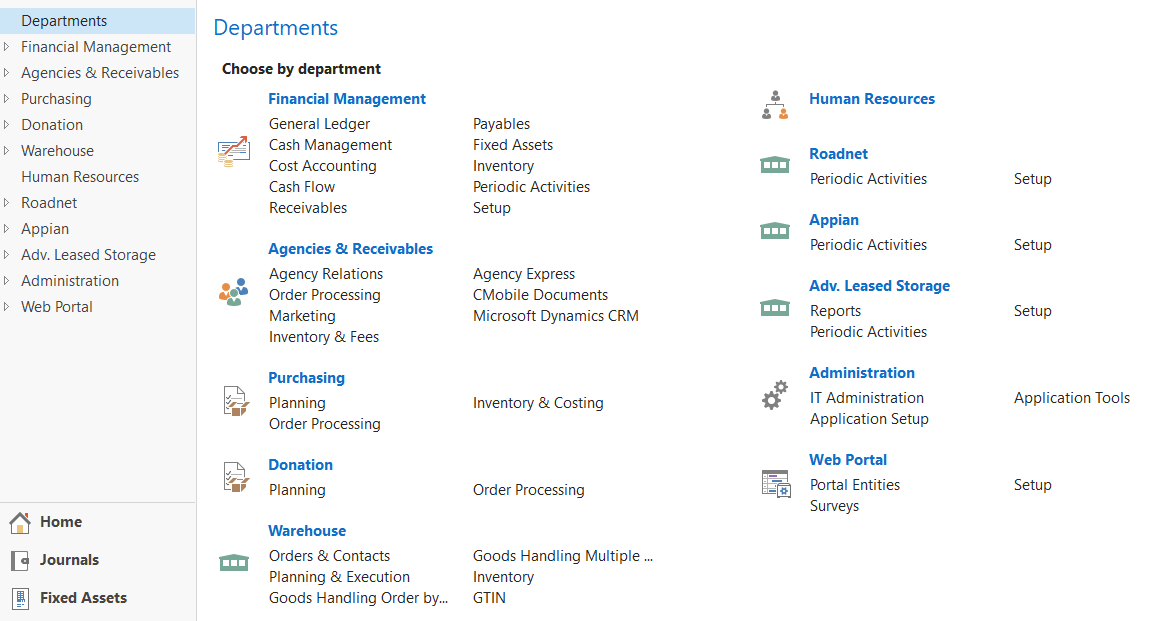Click the Web Portal icon
This screenshot has height=621, width=1162.
(775, 484)
